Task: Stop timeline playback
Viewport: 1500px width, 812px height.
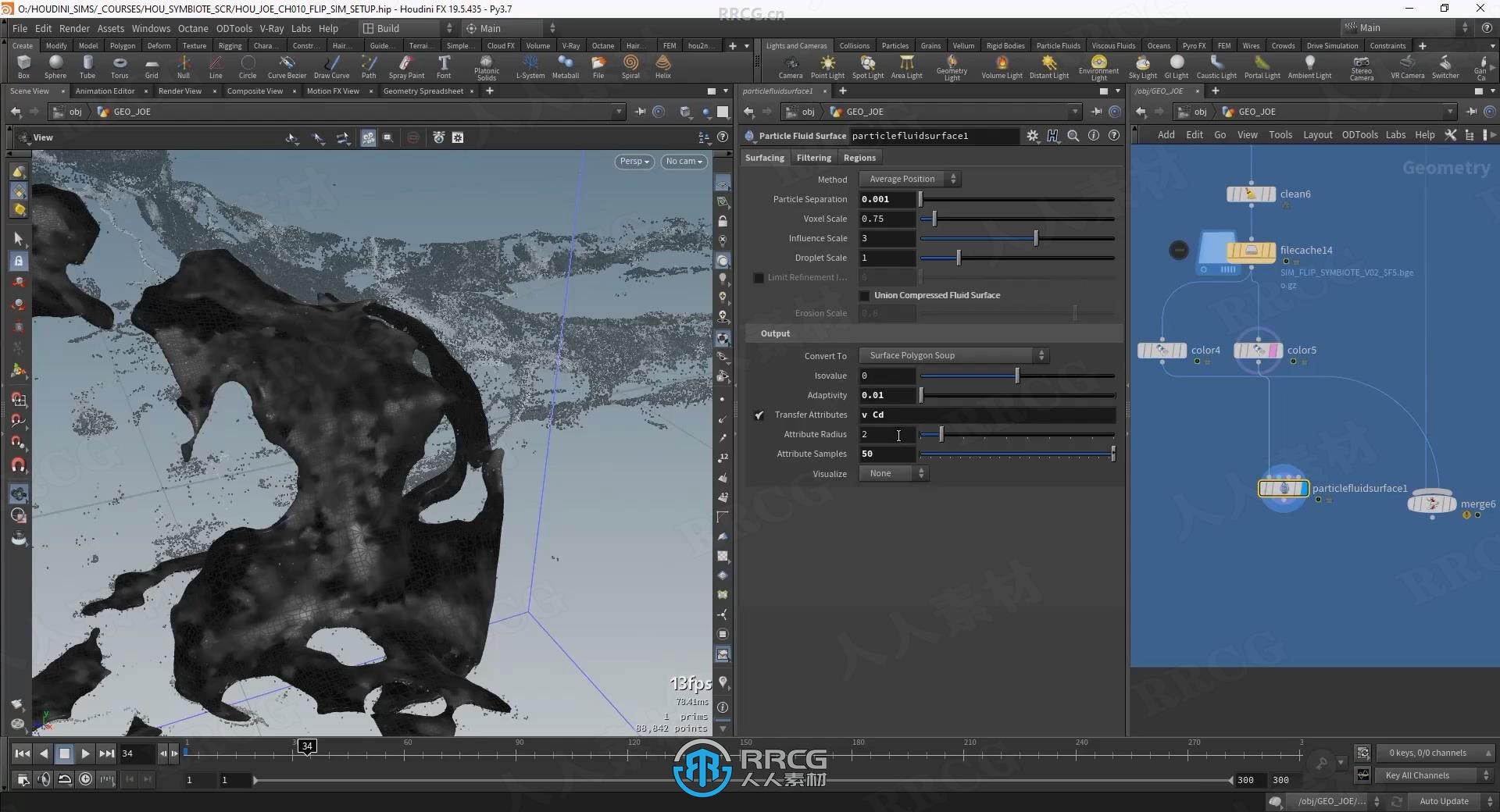Action: 65,753
